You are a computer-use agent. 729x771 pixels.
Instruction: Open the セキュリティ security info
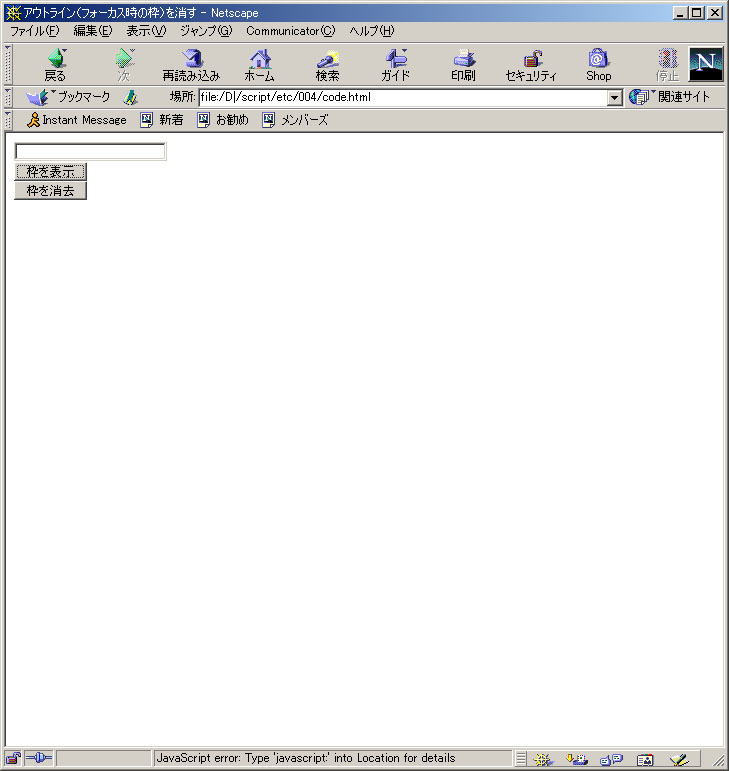531,64
